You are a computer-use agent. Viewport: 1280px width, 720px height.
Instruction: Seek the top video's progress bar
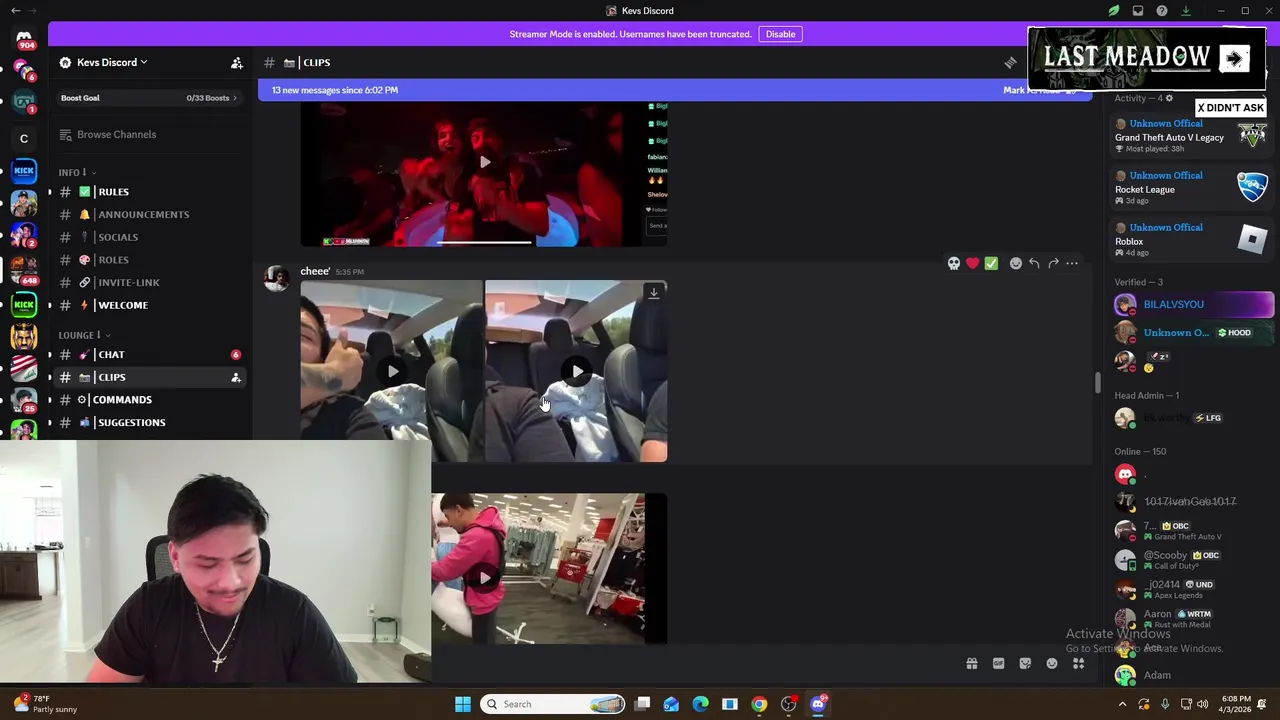click(x=484, y=242)
